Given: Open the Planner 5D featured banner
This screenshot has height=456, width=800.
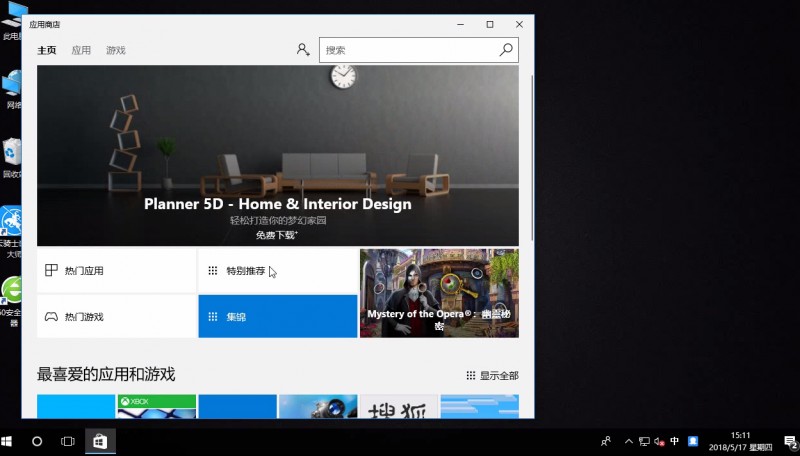Looking at the screenshot, I should coord(278,156).
